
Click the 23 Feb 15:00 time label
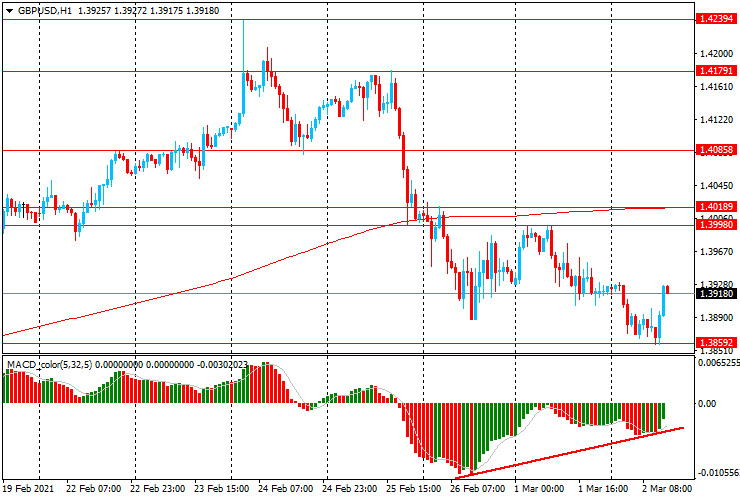pyautogui.click(x=221, y=488)
